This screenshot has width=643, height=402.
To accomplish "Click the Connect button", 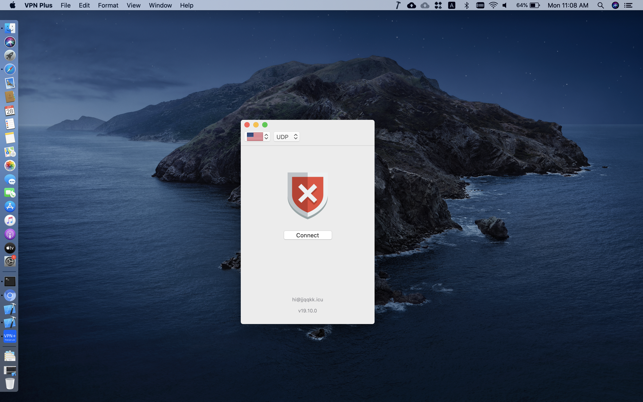I will tap(308, 235).
